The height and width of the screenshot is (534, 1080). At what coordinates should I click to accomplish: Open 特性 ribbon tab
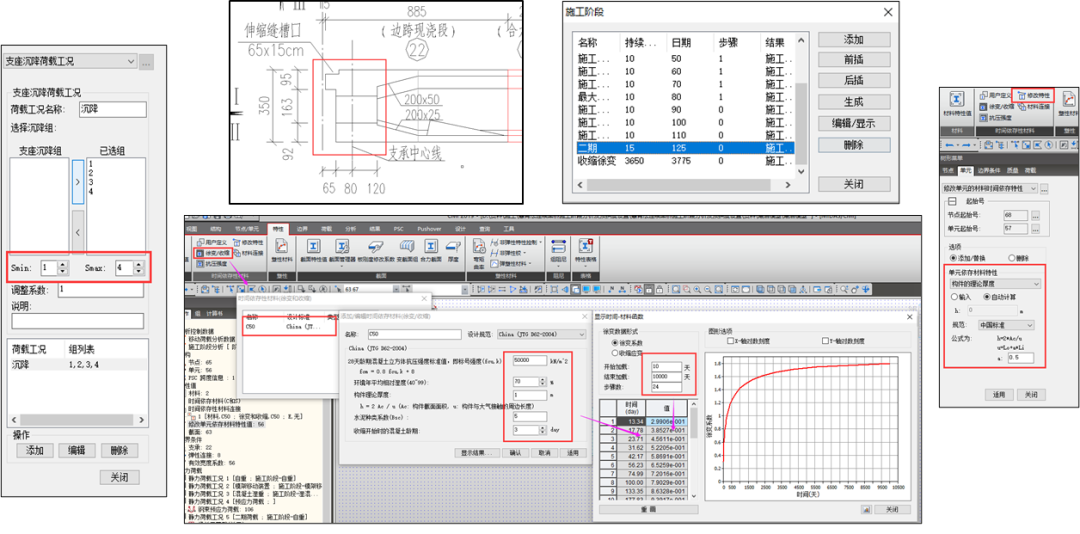(x=278, y=228)
